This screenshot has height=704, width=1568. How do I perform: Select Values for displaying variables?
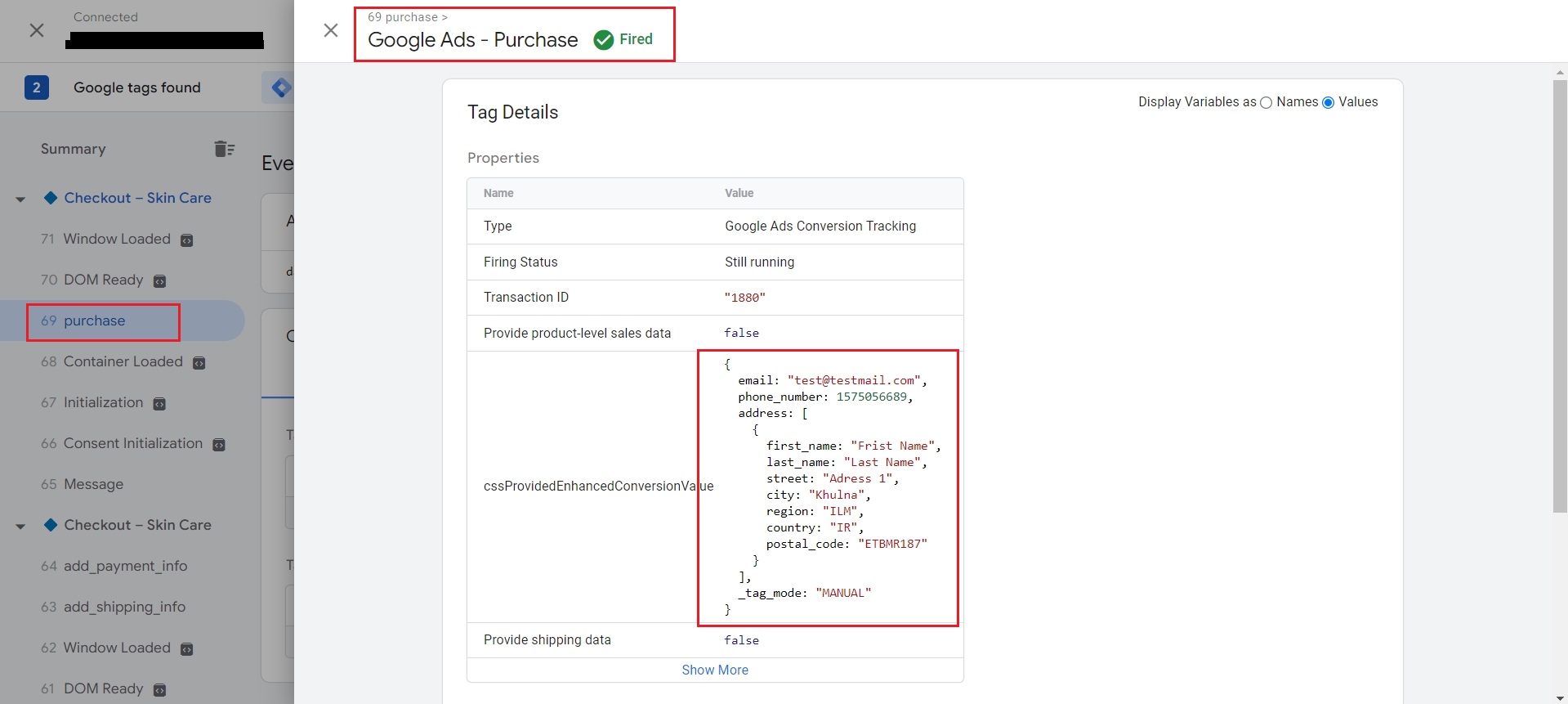click(1329, 102)
